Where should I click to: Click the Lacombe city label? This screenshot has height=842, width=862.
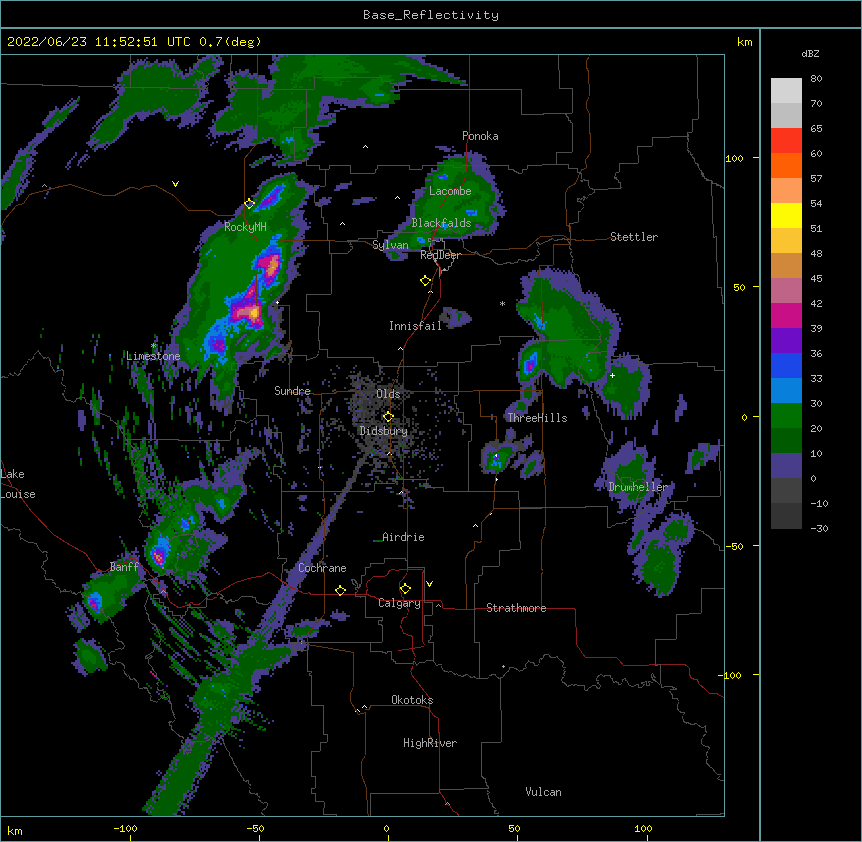(x=450, y=191)
